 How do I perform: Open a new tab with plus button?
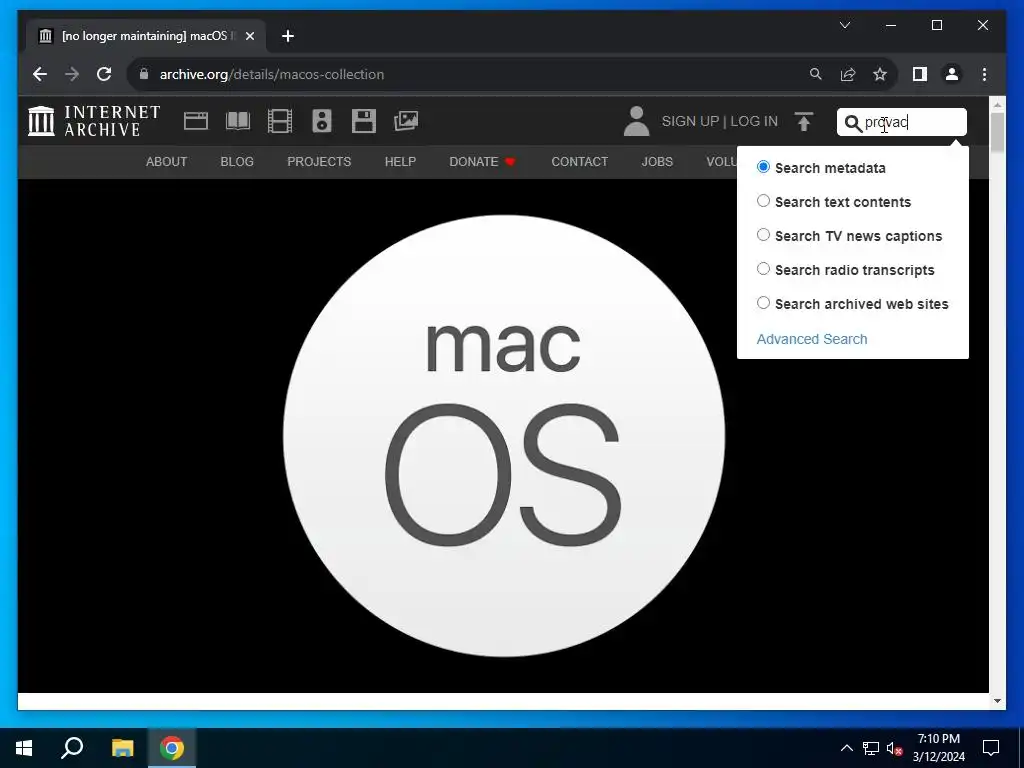pos(287,36)
